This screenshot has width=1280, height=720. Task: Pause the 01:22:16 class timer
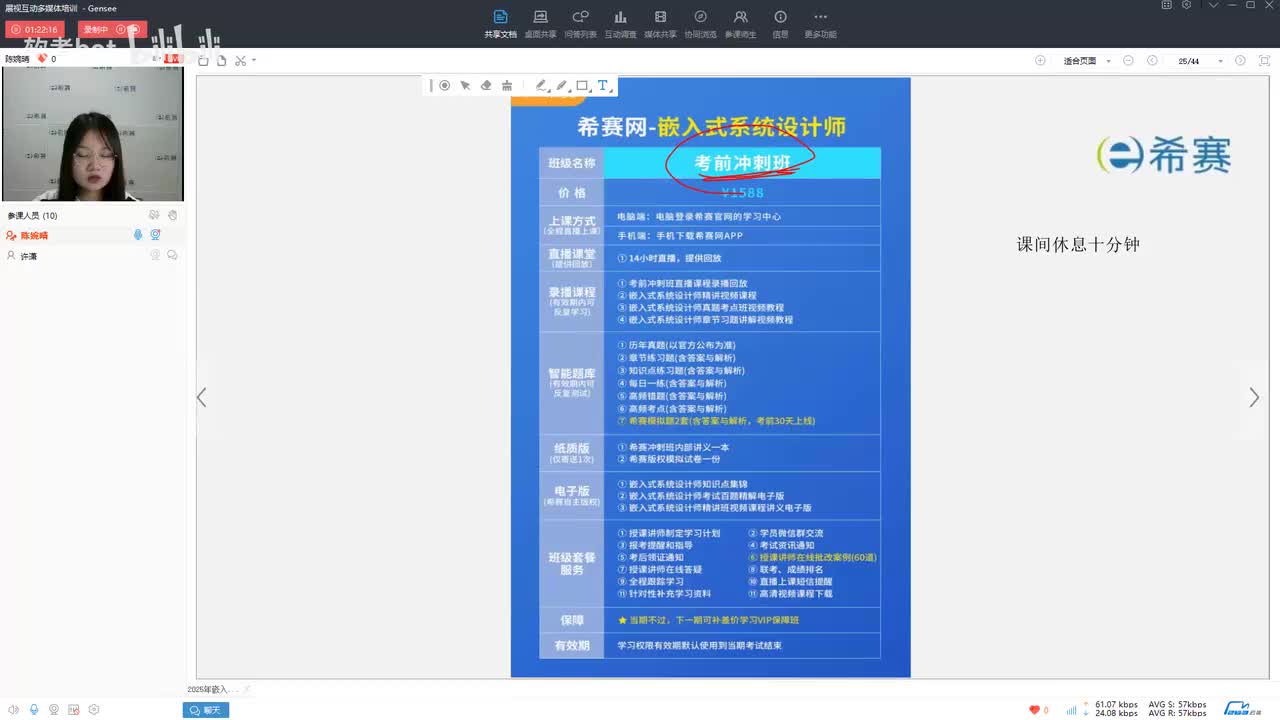pos(16,30)
